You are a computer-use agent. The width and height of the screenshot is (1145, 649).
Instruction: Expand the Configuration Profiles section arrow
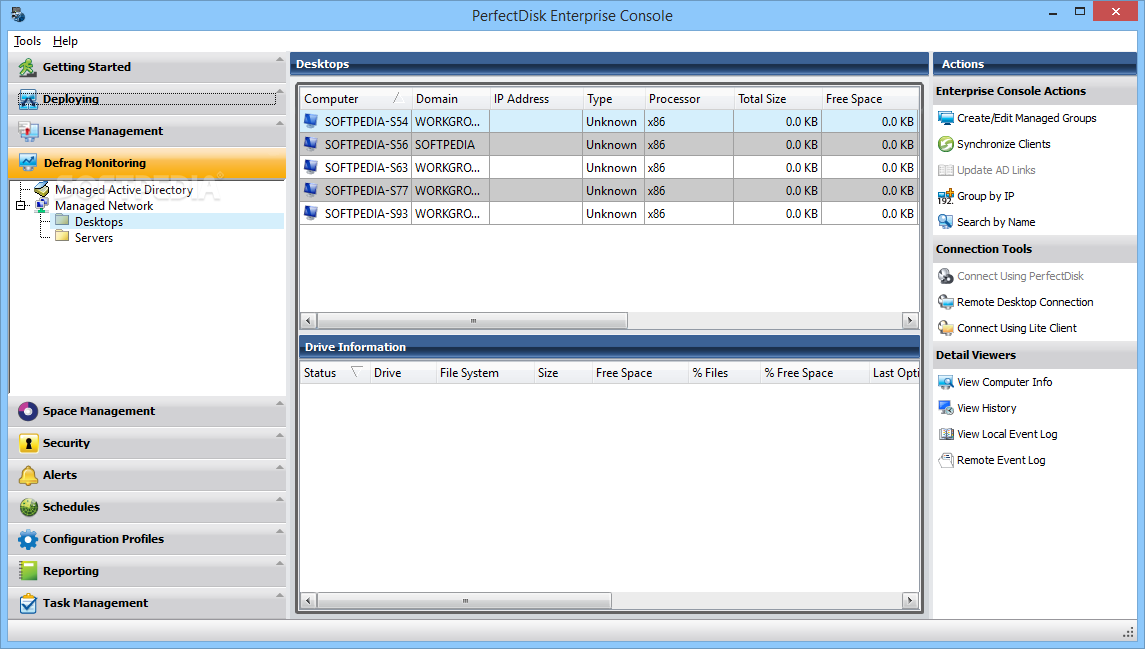(279, 531)
